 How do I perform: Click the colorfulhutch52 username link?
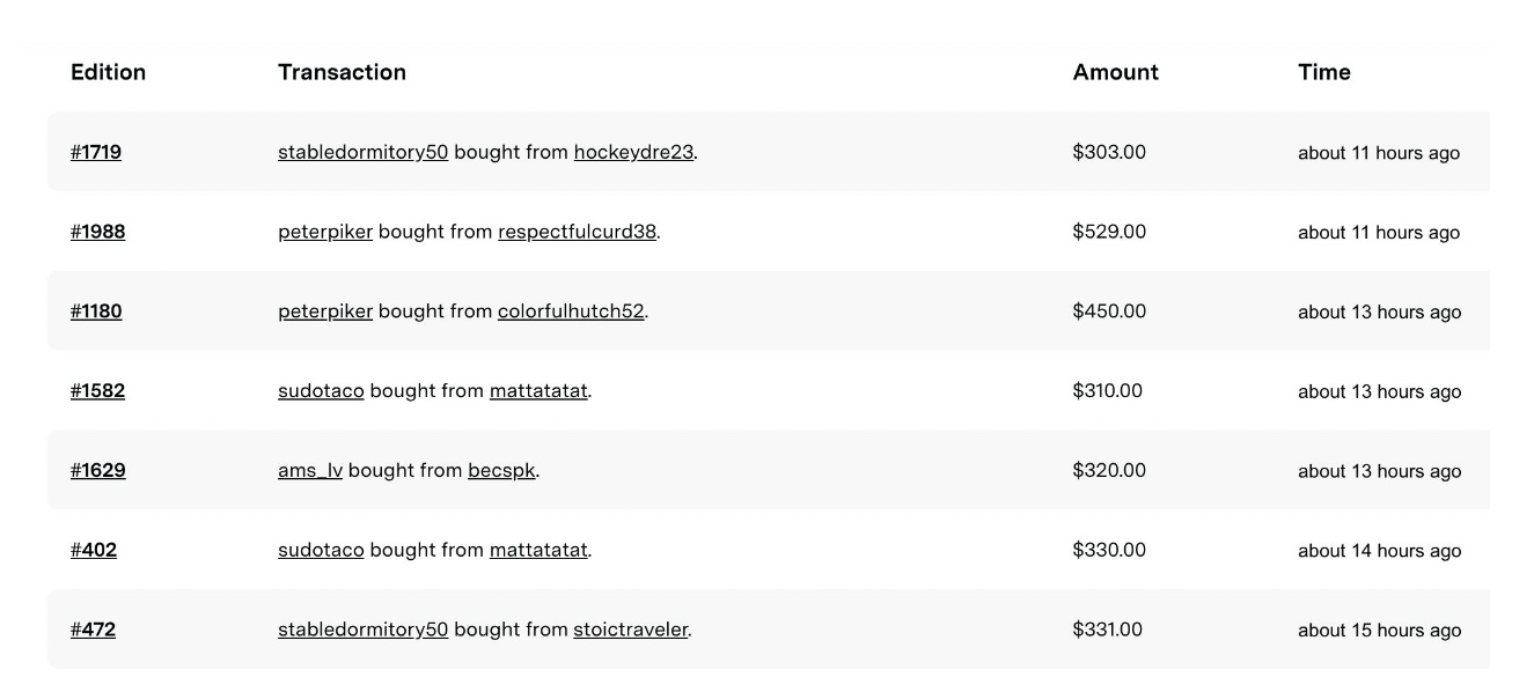(571, 312)
